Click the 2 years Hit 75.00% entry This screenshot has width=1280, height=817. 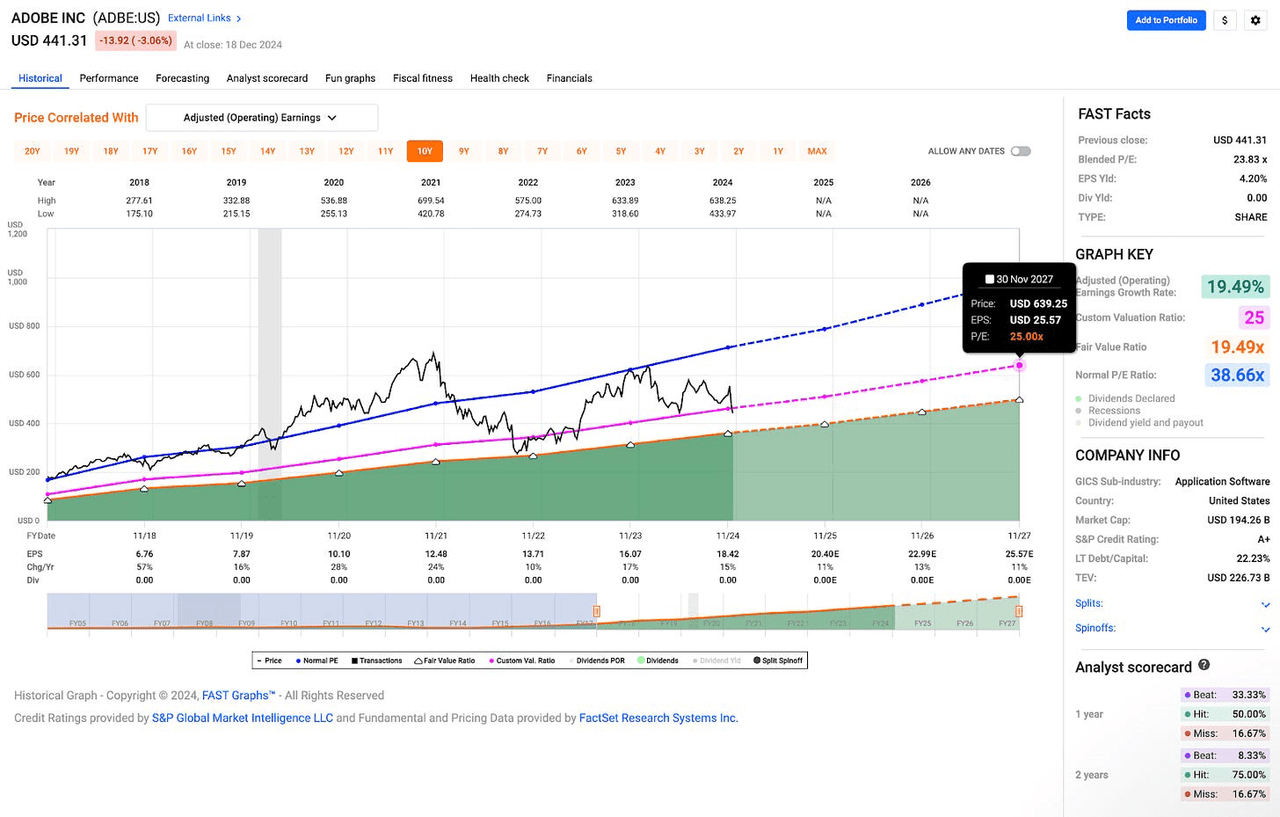1224,774
